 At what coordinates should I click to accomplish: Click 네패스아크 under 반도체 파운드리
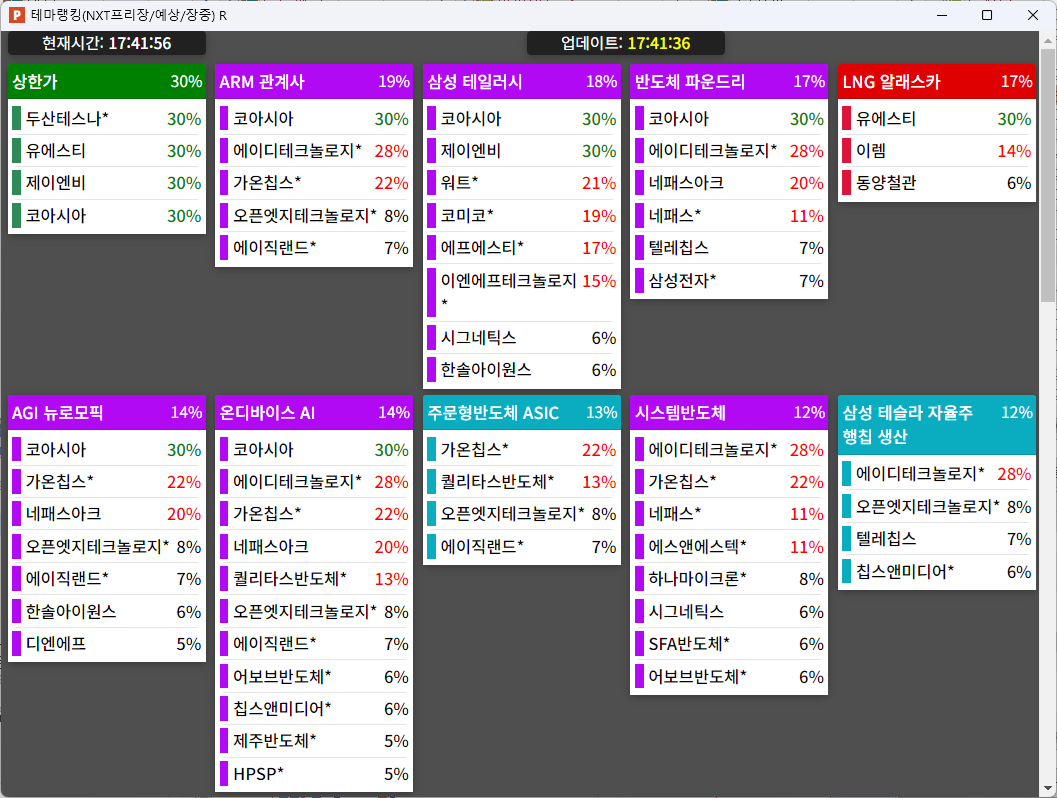point(729,183)
